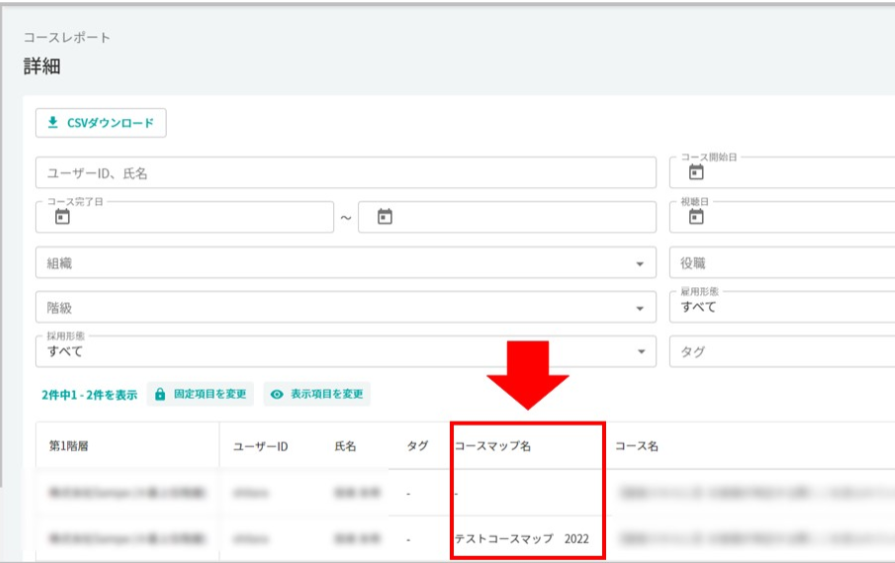The image size is (895, 563).
Task: Click 固定項目を変更 button
Action: point(200,394)
